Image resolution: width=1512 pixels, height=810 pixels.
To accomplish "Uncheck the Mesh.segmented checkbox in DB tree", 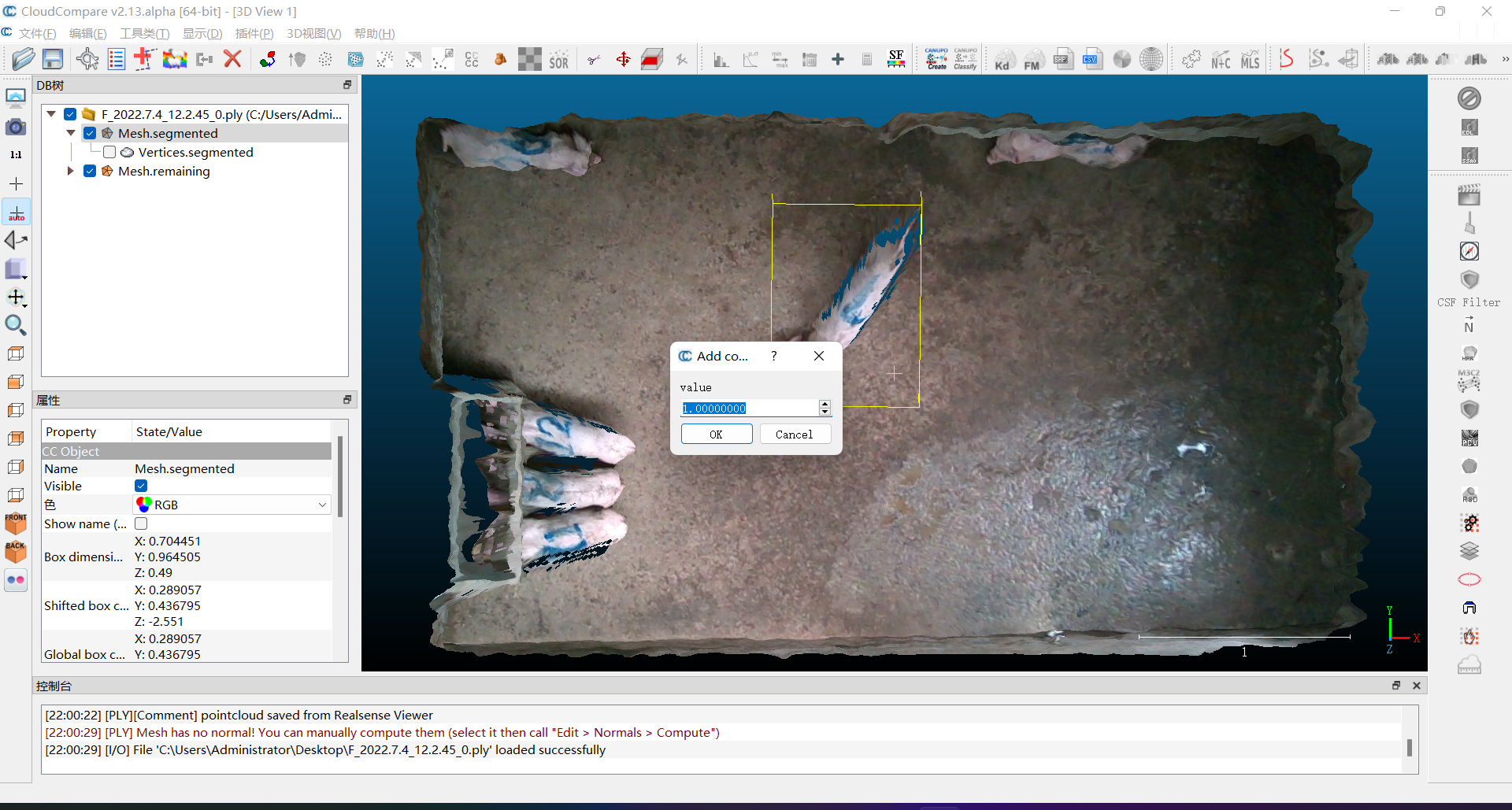I will pos(90,133).
